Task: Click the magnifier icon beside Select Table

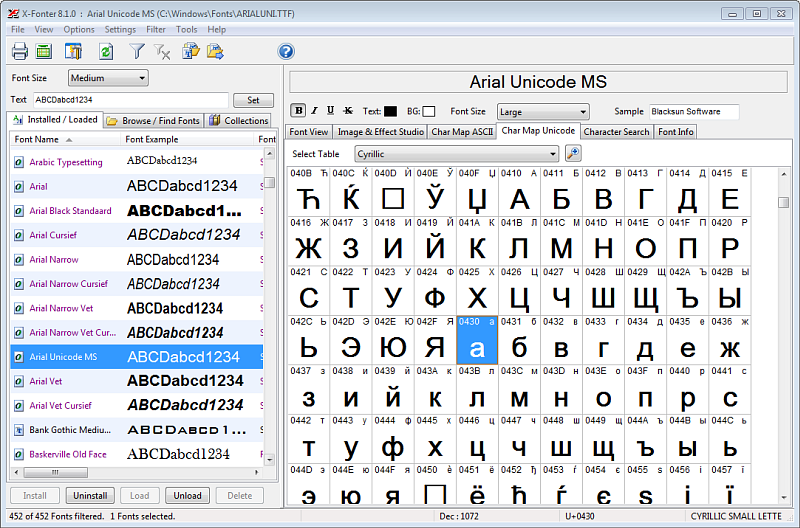Action: tap(573, 153)
